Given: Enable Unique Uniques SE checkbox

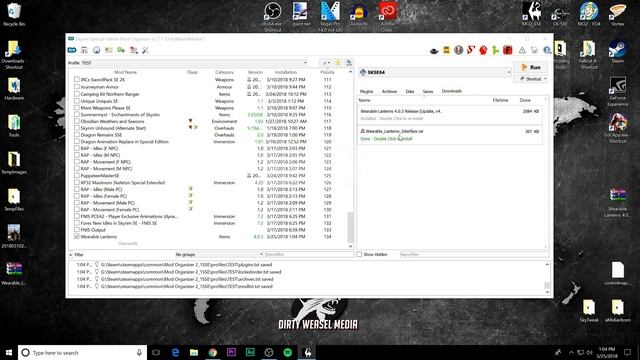Looking at the screenshot, I should click(77, 100).
